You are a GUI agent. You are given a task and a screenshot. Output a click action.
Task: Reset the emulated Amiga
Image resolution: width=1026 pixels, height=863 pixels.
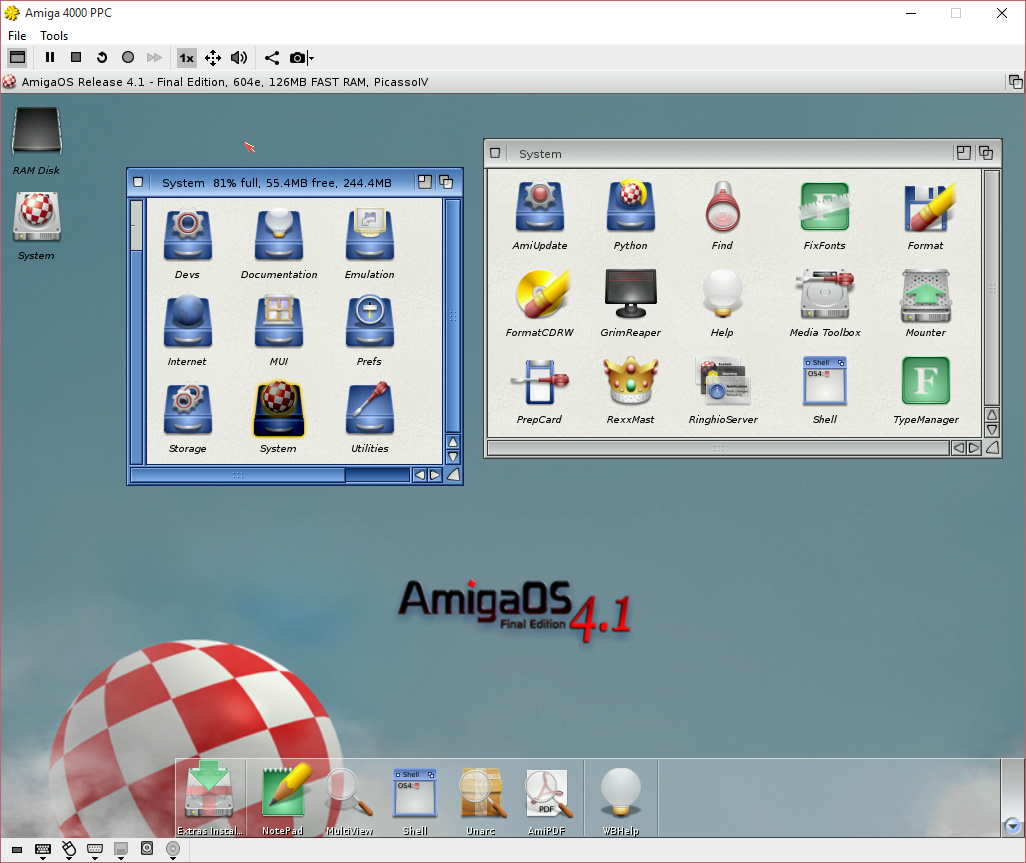101,58
